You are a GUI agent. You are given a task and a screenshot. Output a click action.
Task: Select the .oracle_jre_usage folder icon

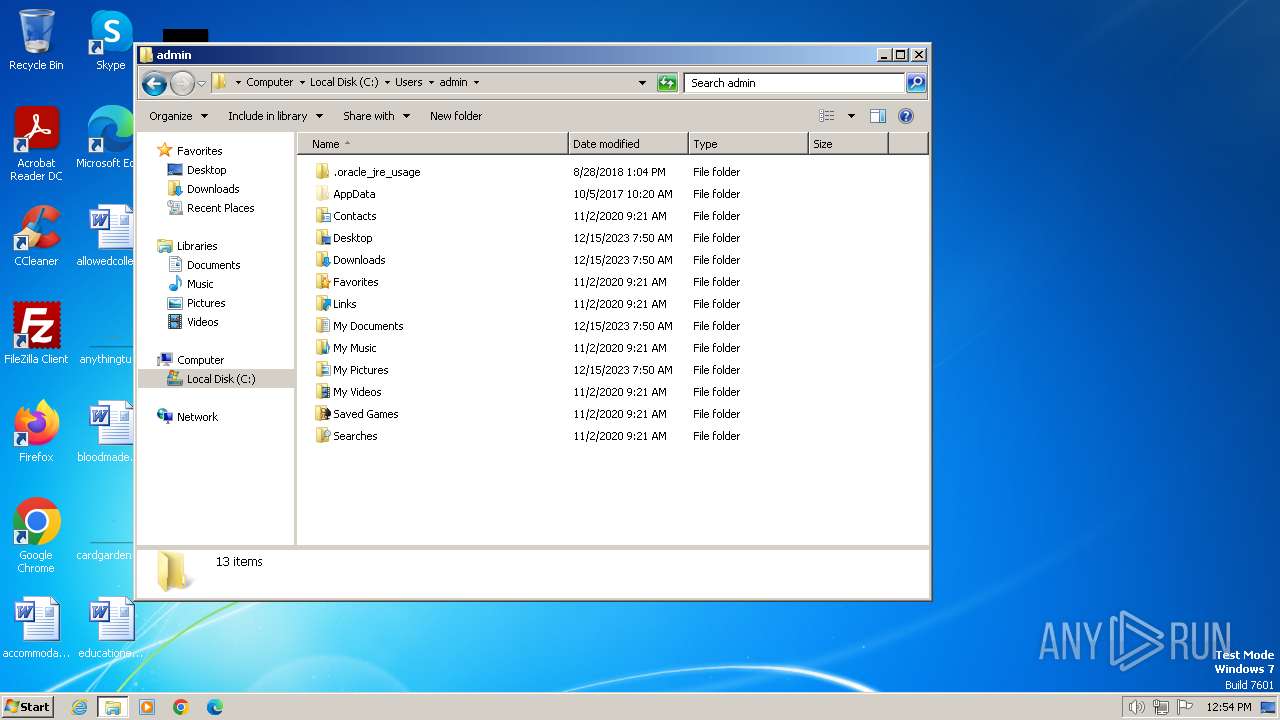(x=323, y=172)
